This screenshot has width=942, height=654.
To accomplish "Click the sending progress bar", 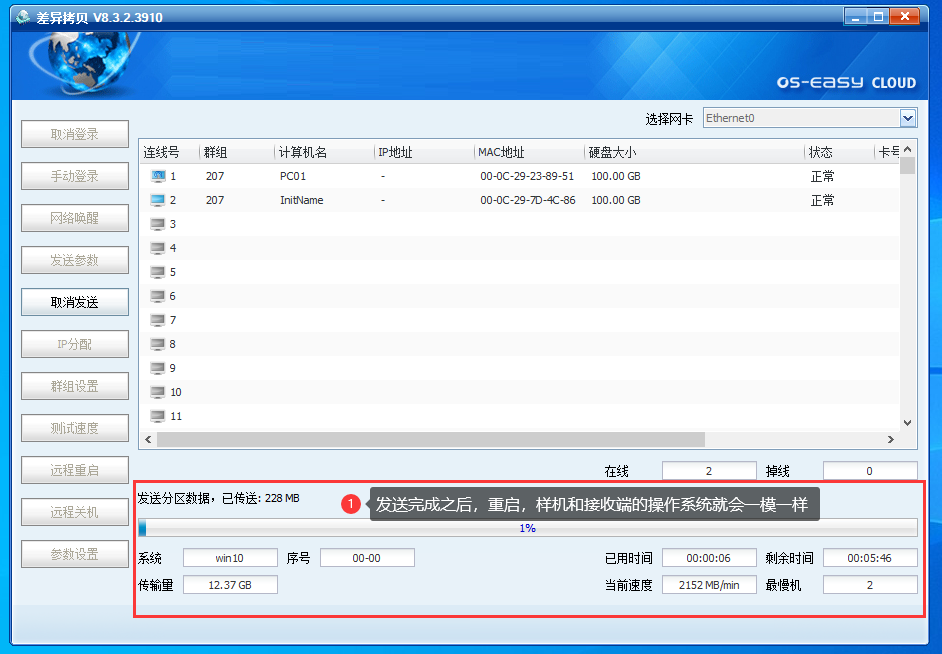I will pyautogui.click(x=527, y=527).
